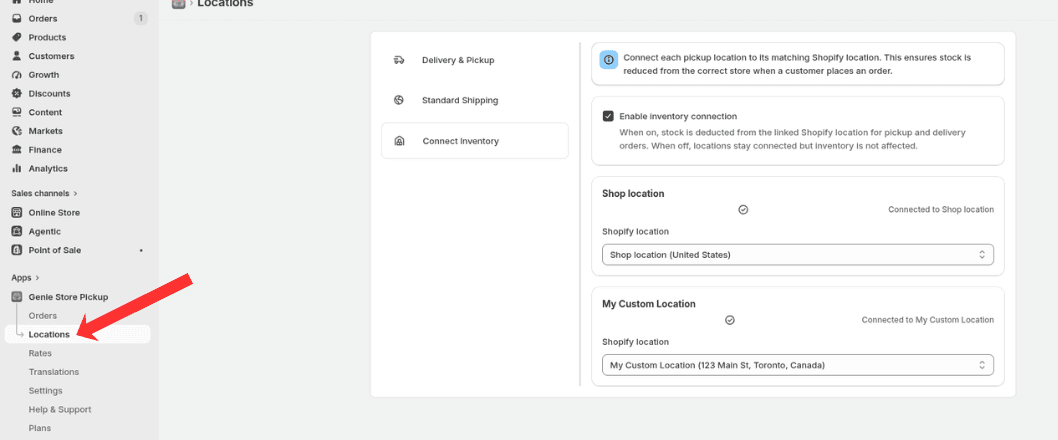Click the blue info icon in banner

[609, 60]
